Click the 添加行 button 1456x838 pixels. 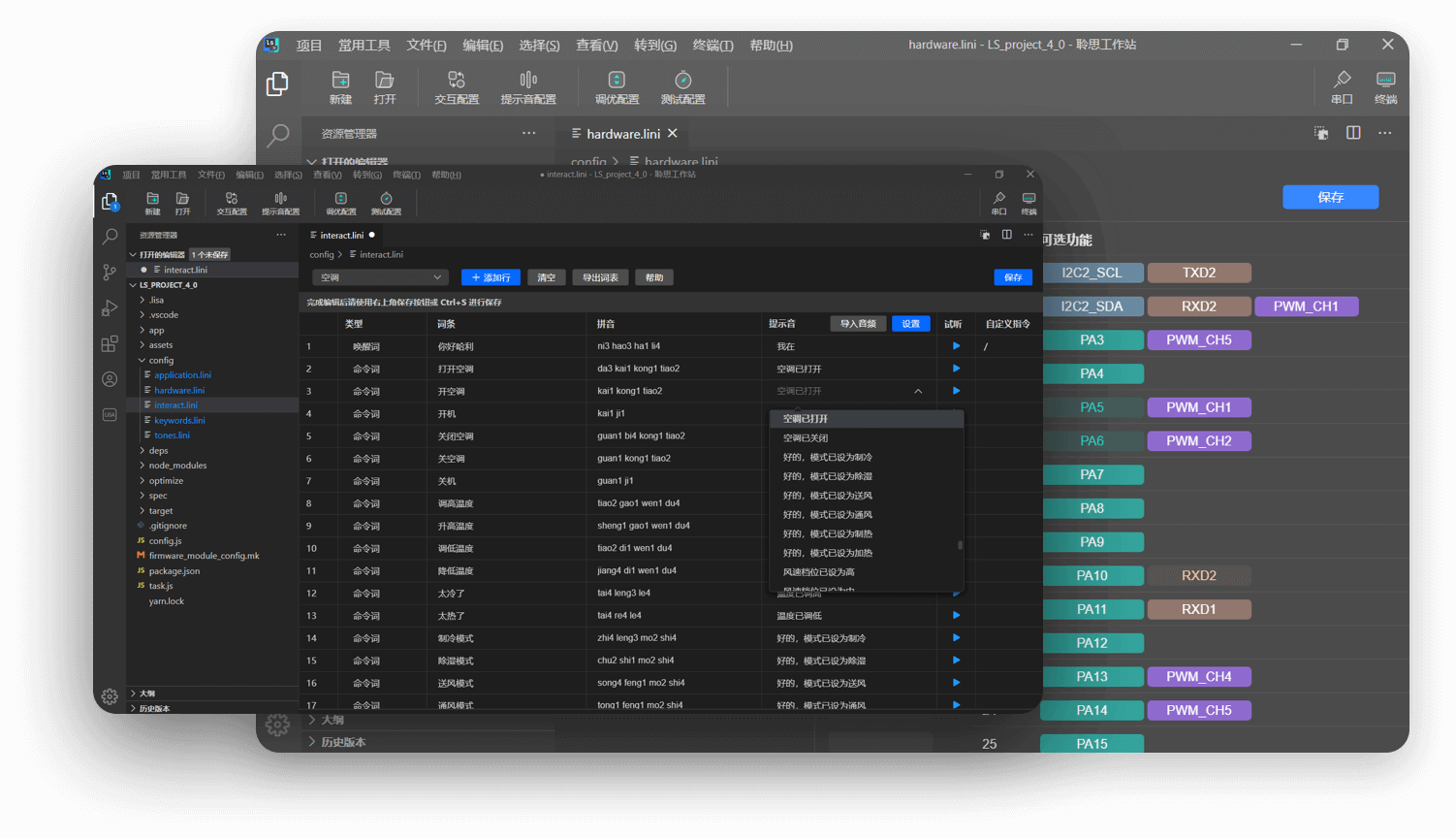coord(491,277)
